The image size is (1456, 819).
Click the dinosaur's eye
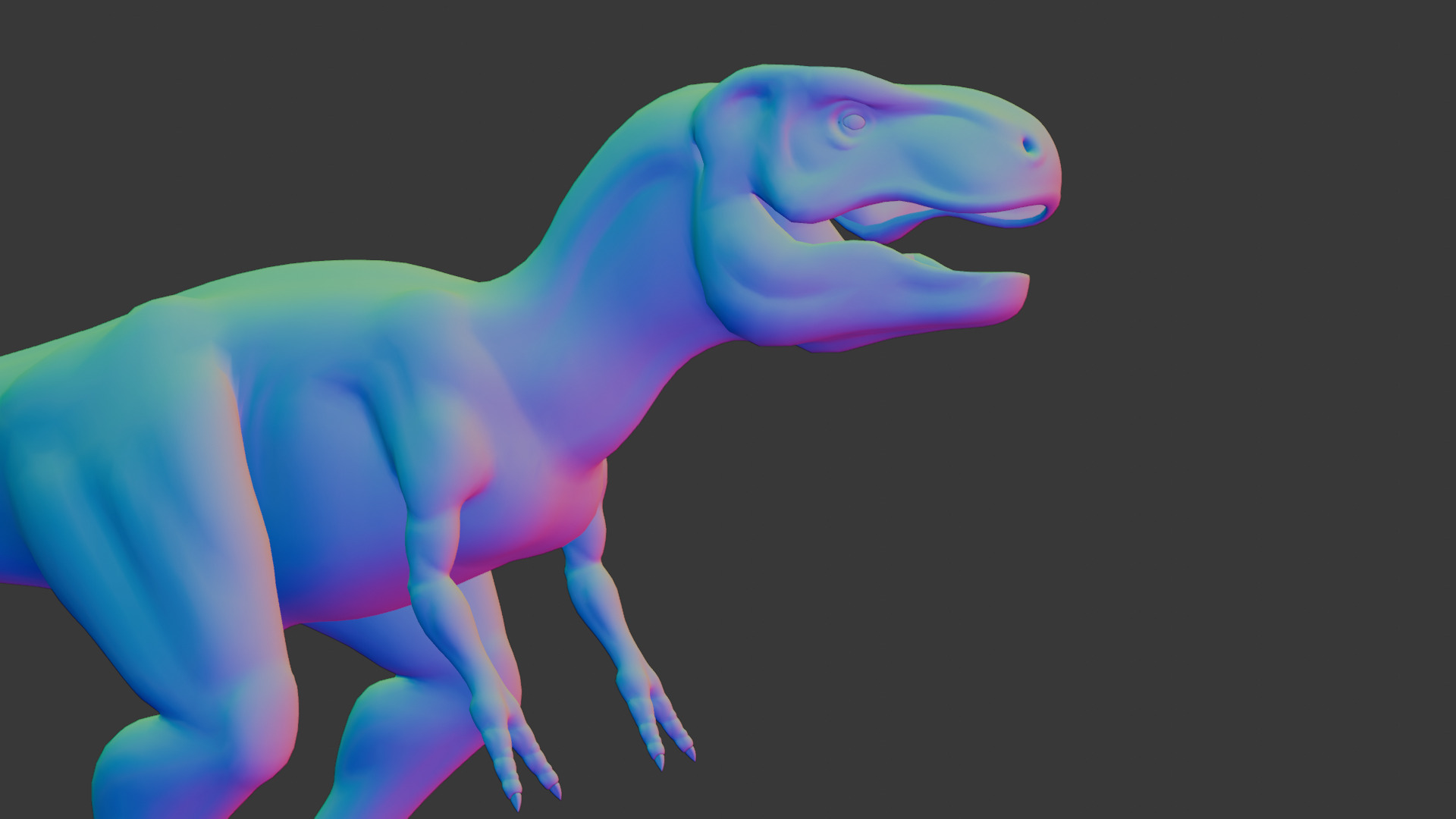tap(854, 121)
